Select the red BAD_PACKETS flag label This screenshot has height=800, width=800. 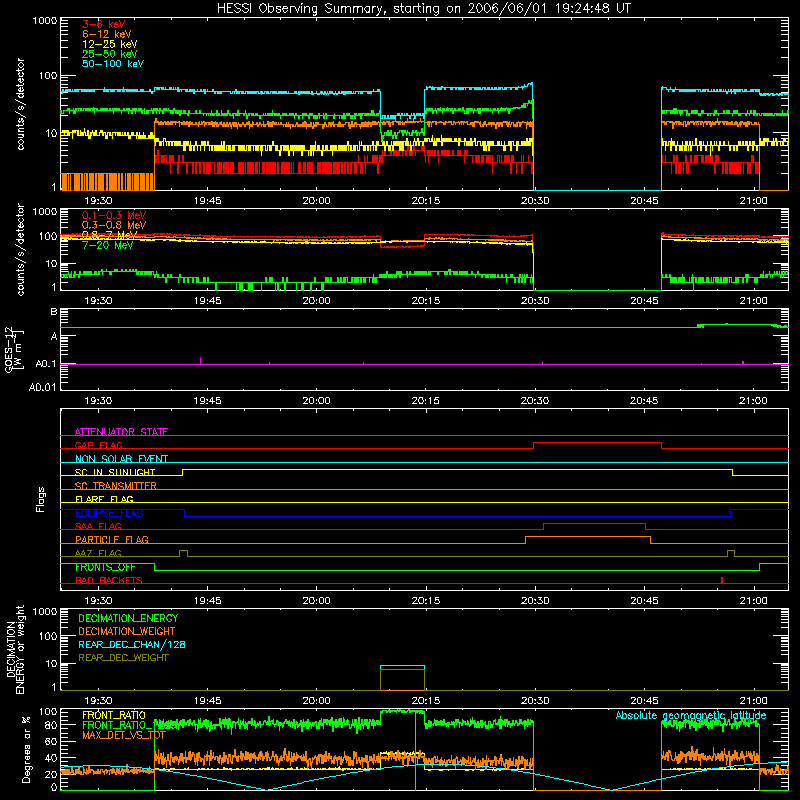click(109, 581)
